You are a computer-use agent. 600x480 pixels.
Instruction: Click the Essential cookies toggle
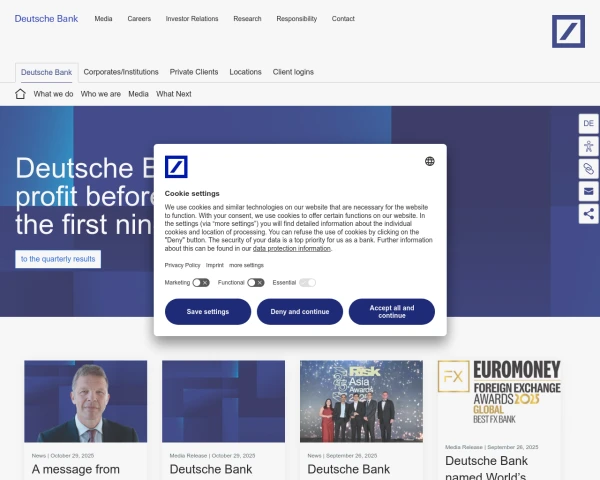click(x=307, y=283)
